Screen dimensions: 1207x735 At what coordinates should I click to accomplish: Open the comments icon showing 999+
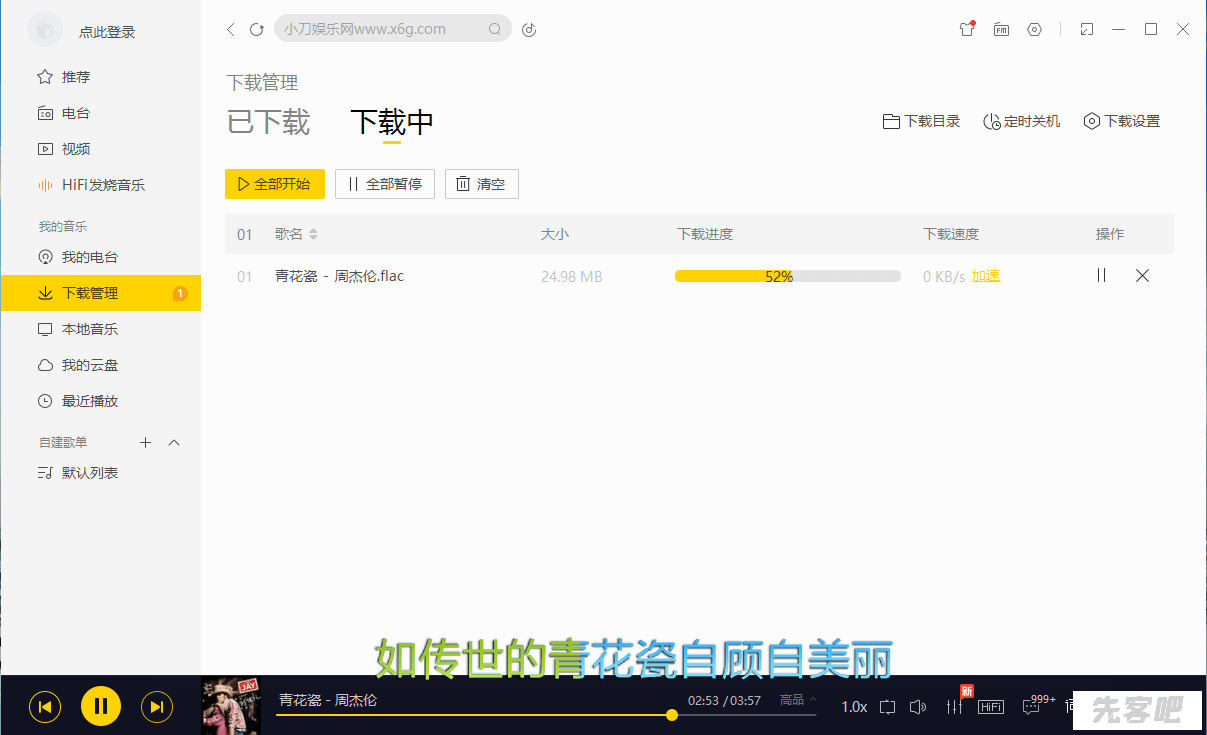click(1031, 707)
